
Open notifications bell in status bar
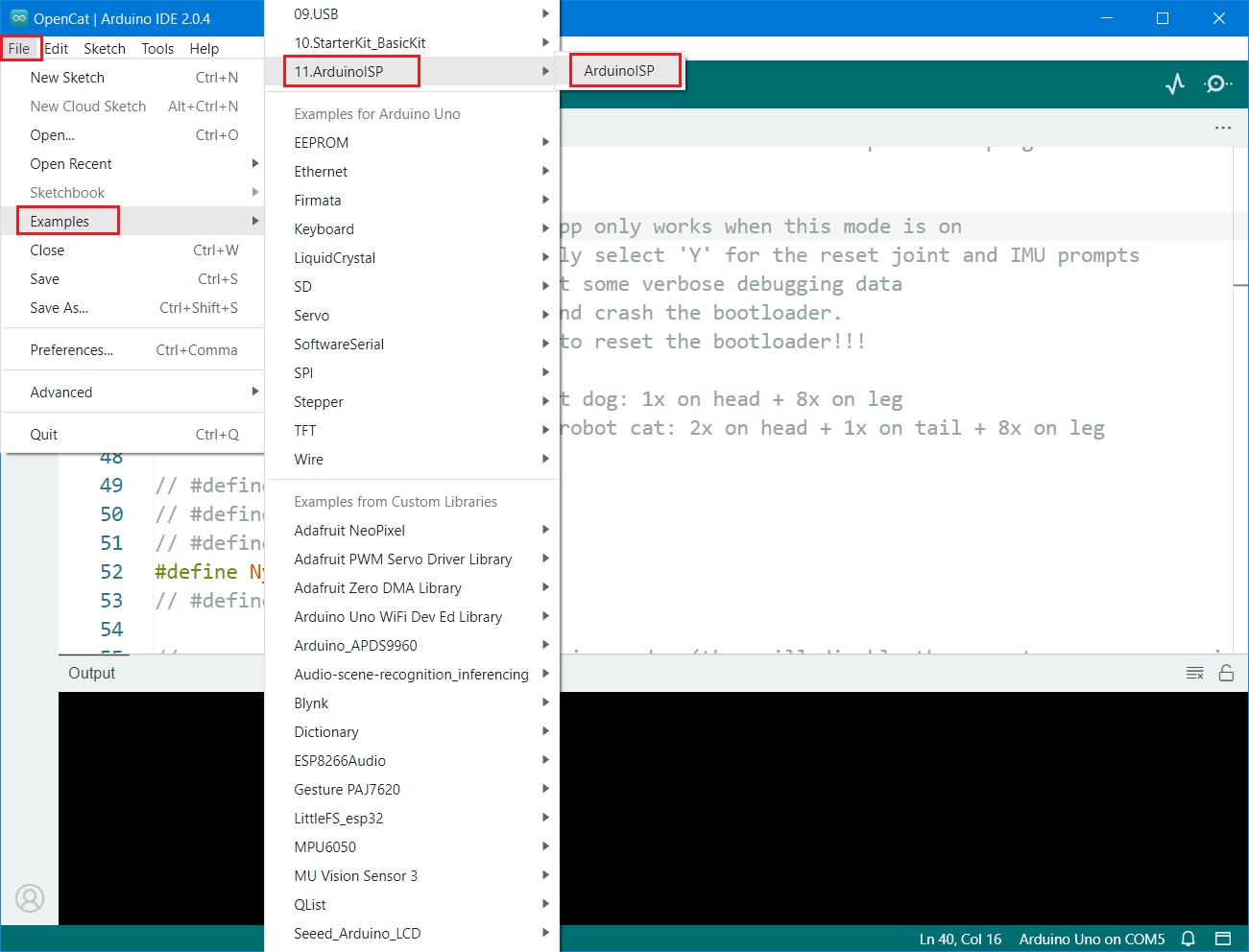[1189, 939]
